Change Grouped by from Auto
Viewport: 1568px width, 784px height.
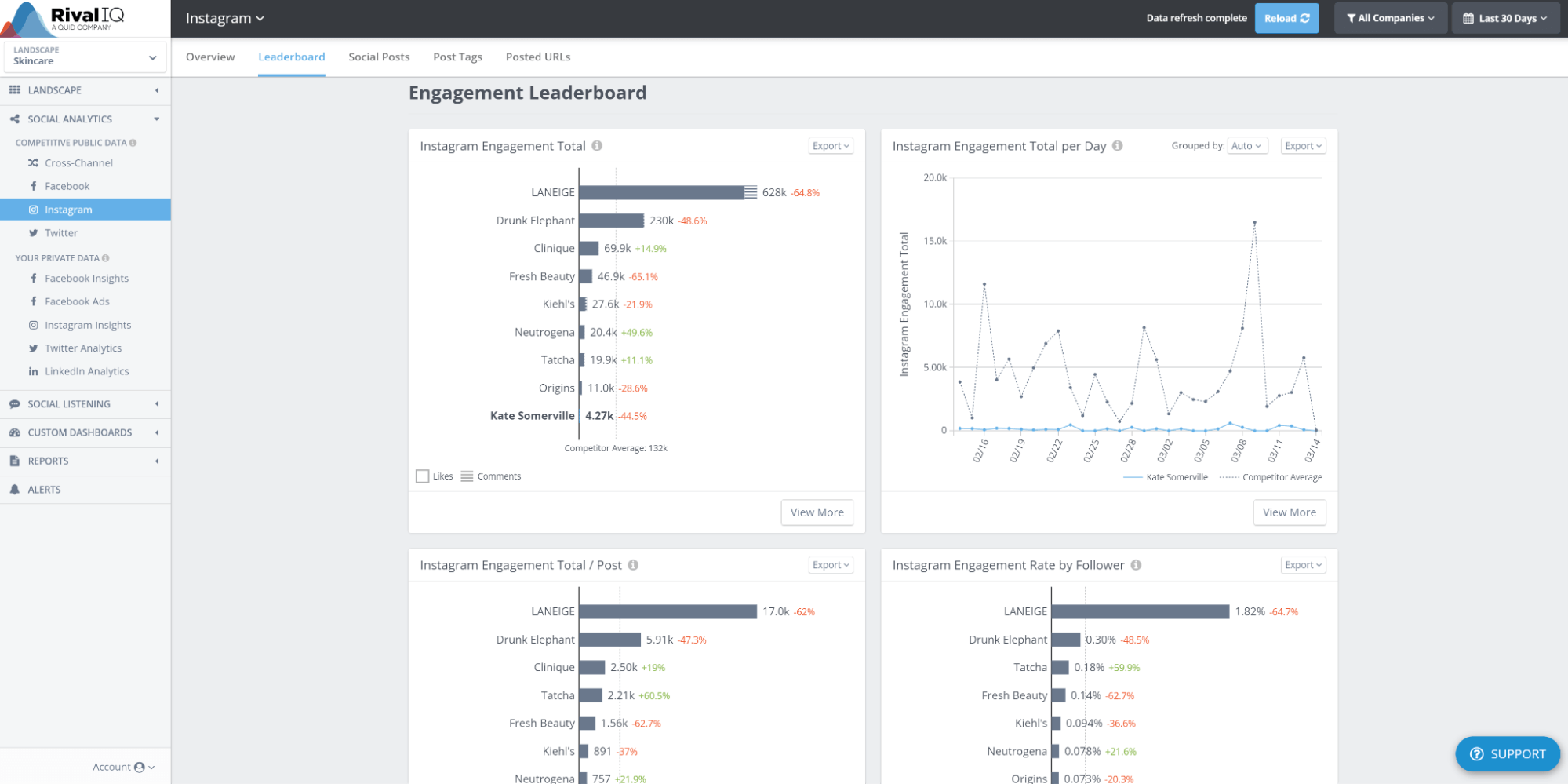1246,145
